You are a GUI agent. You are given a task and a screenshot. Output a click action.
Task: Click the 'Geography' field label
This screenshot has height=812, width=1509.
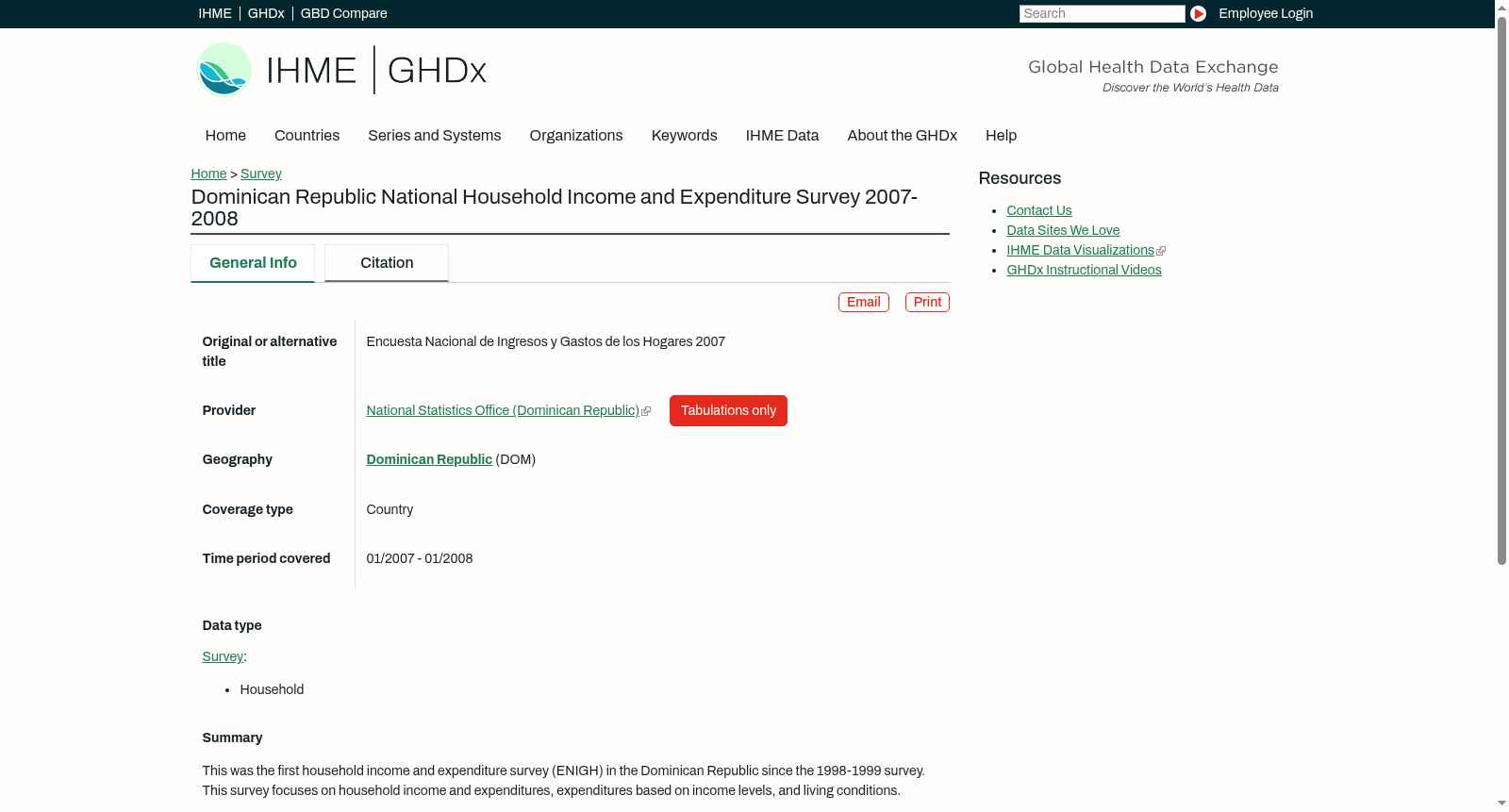pyautogui.click(x=237, y=460)
